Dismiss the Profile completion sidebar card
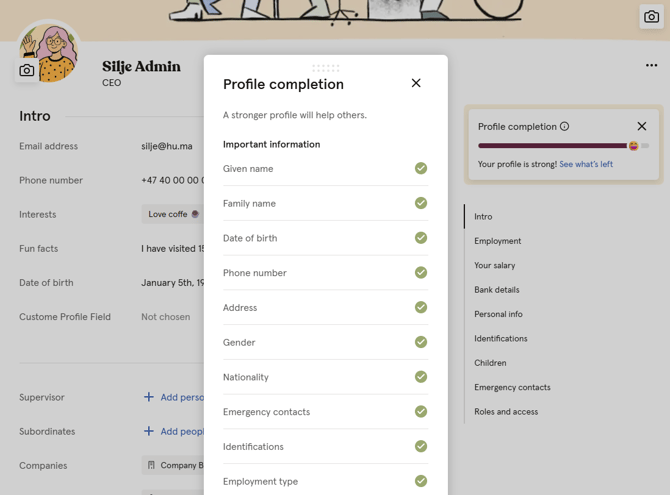Screen dimensions: 670x495 click(x=642, y=127)
